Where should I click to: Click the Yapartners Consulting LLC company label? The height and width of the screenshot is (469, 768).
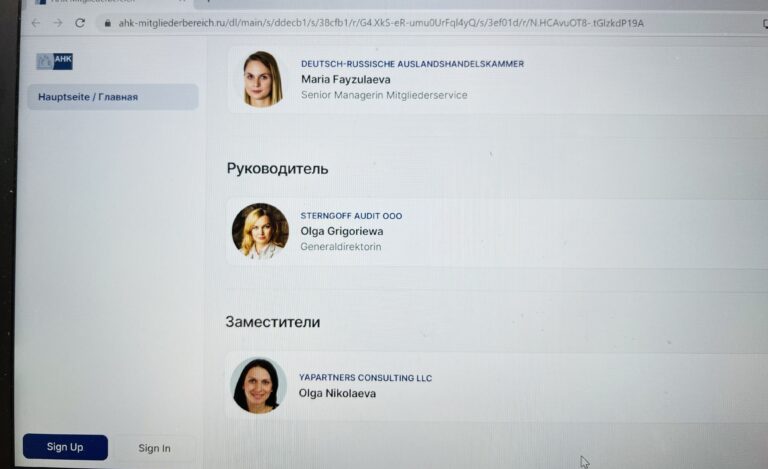(365, 378)
